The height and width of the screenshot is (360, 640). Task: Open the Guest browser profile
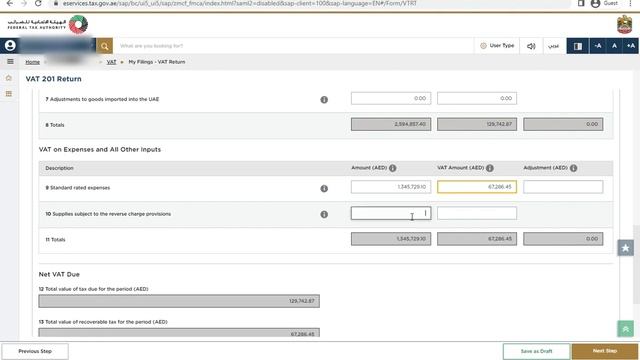[604, 3]
